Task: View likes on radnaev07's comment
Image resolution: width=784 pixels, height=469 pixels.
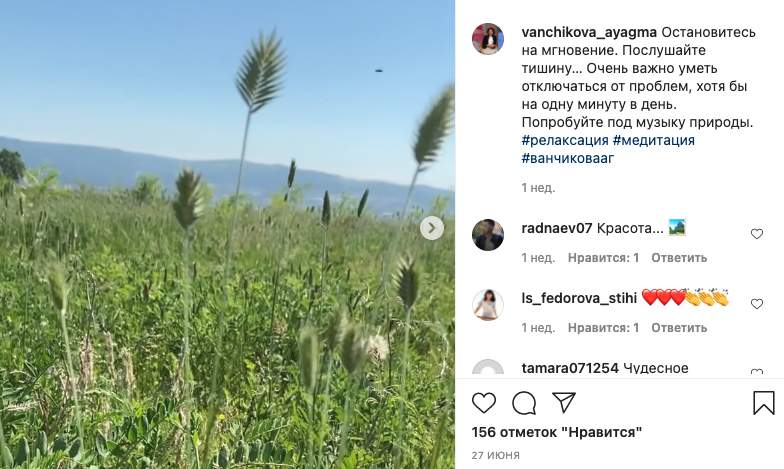Action: tap(603, 258)
